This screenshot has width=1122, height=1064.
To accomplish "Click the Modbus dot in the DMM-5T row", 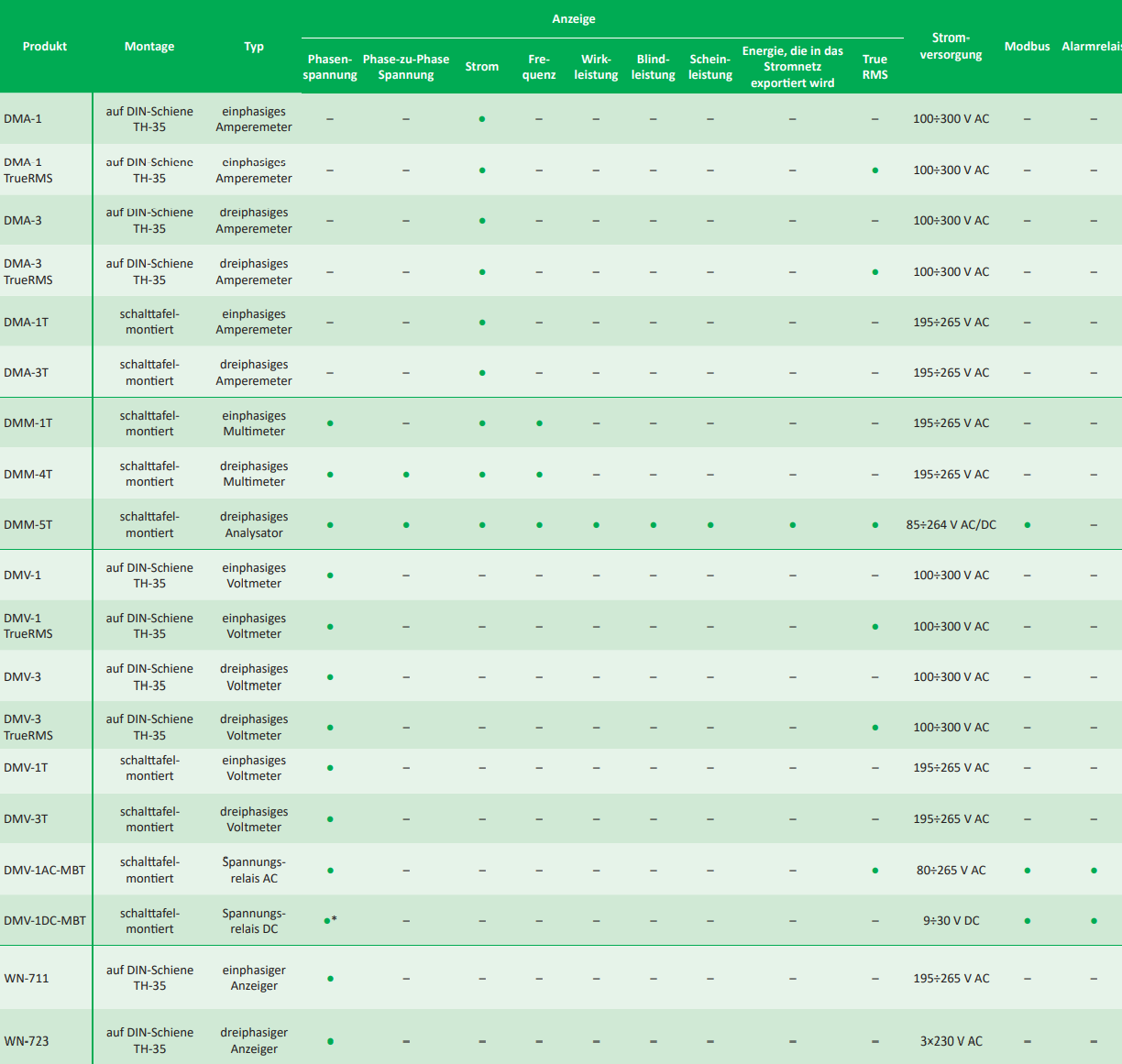I will pos(1028,525).
